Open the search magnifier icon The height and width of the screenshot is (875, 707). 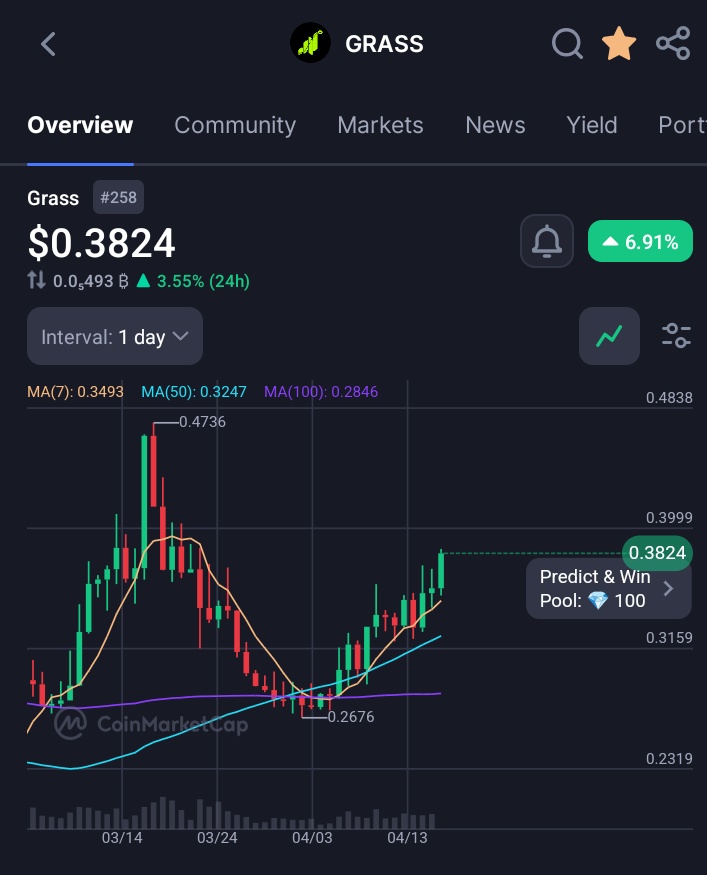[x=567, y=44]
